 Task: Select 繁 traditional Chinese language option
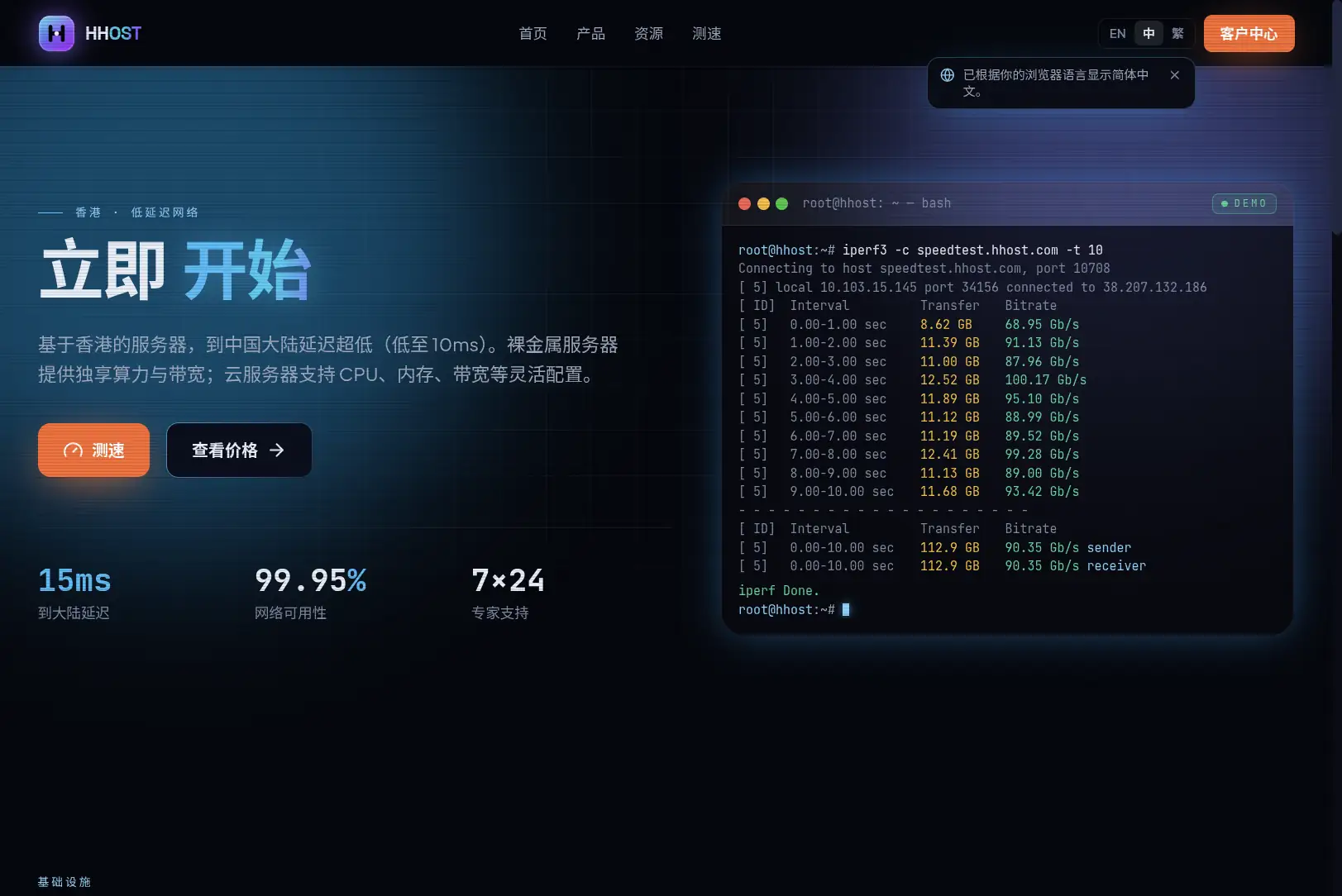(x=1177, y=34)
